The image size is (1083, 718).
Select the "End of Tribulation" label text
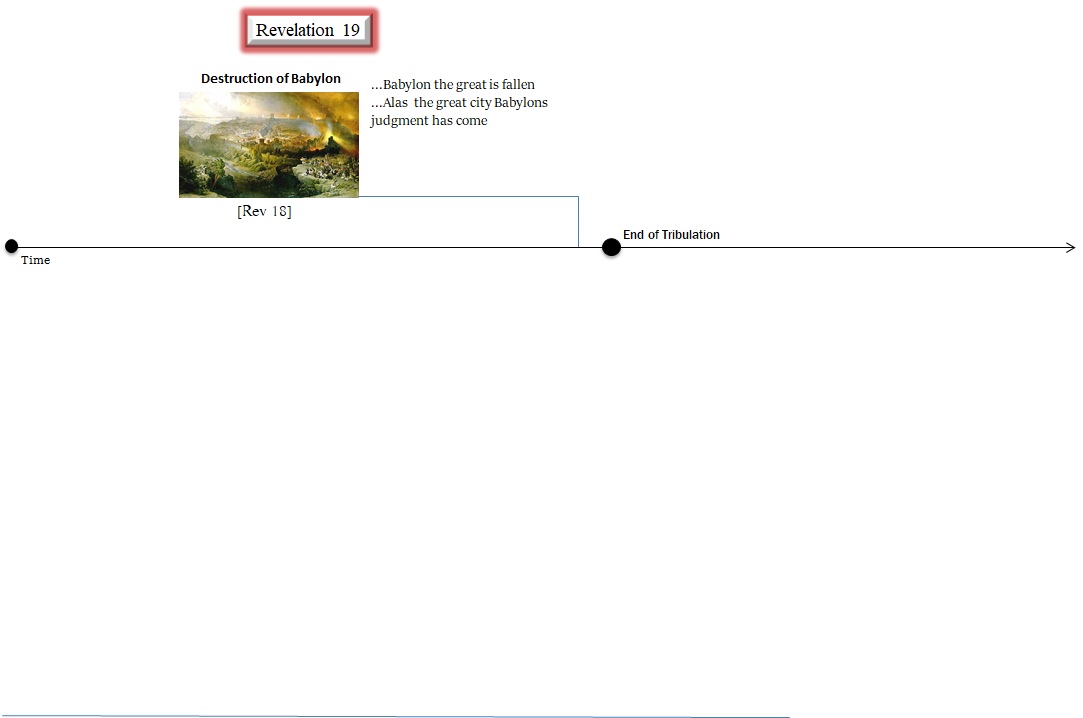click(671, 235)
